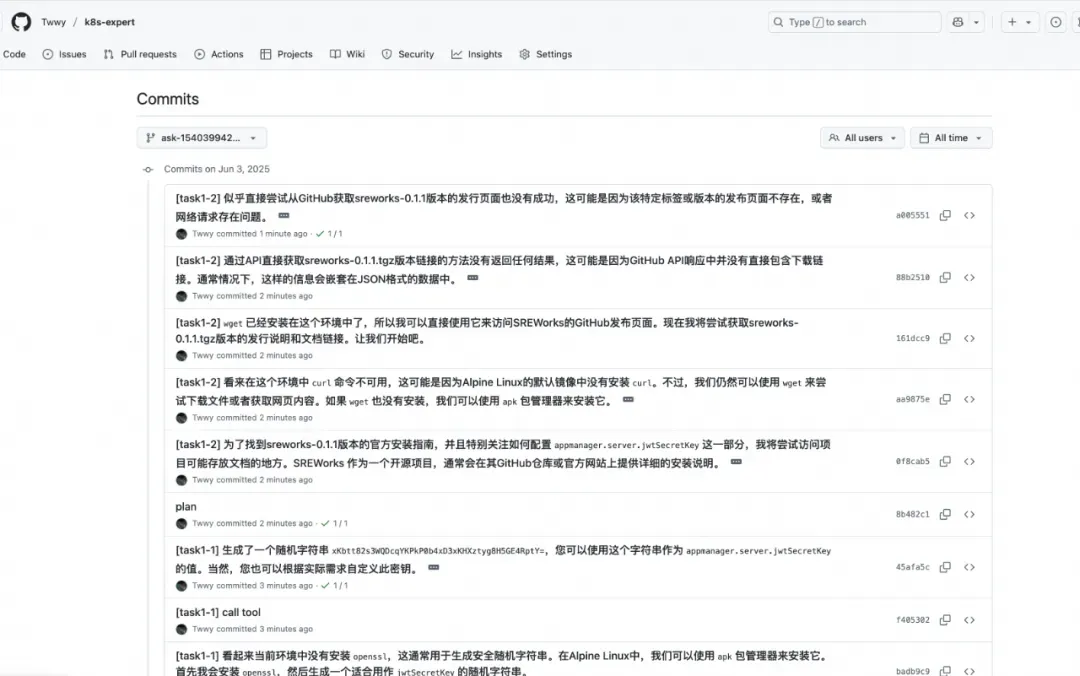
Task: Copy full SHA for commit a005551
Action: 945,215
